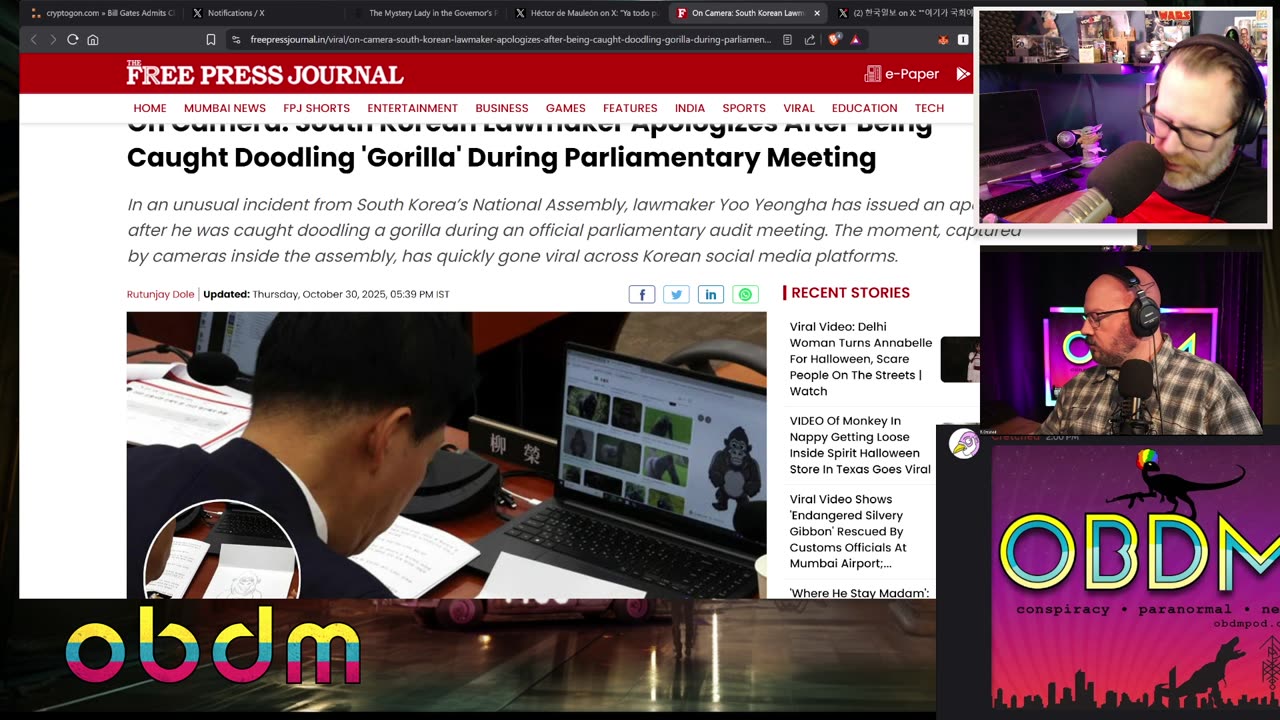Open the browser home page icon
The height and width of the screenshot is (720, 1280).
(x=93, y=39)
